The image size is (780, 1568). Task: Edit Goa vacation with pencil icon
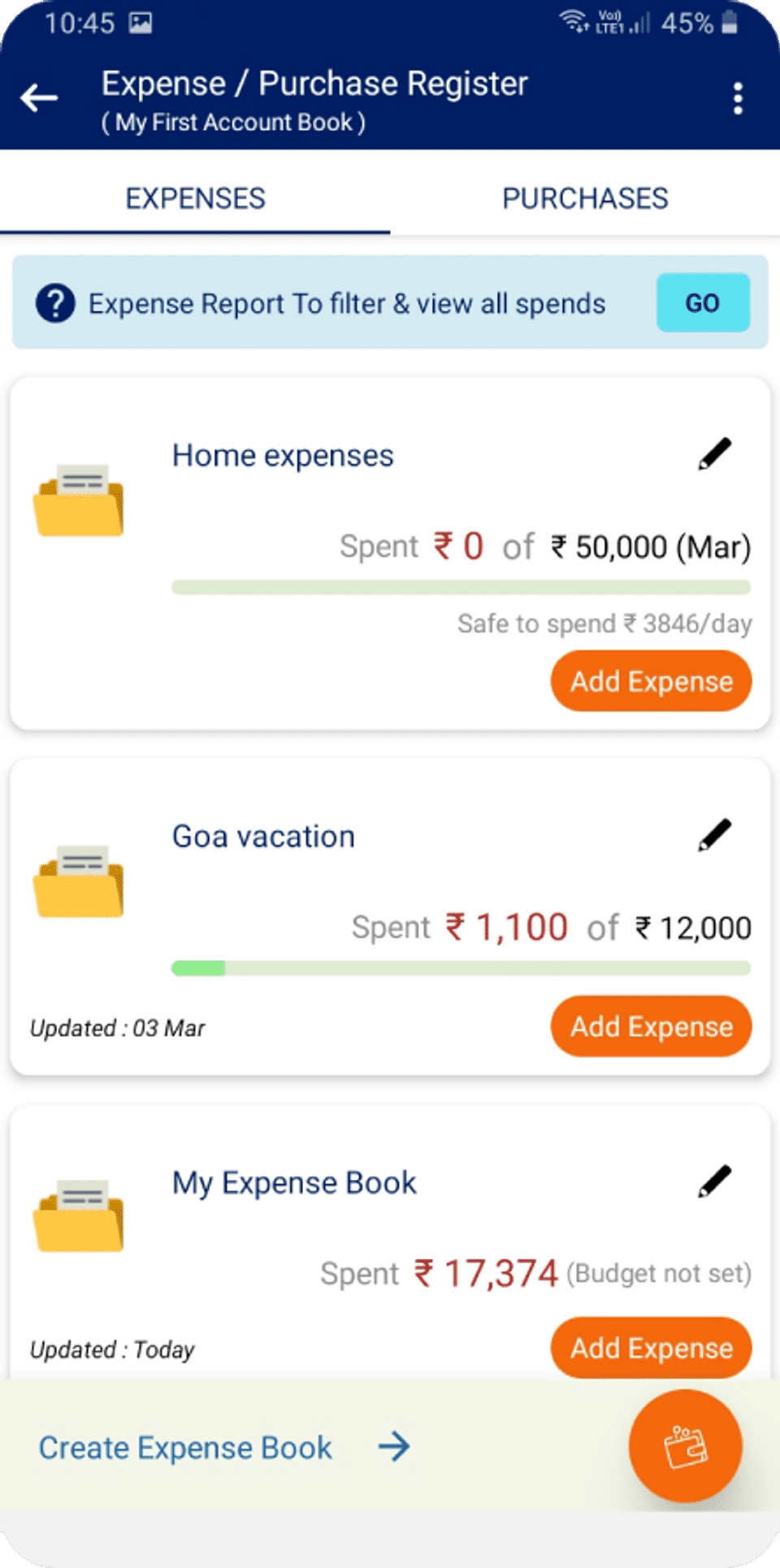pos(715,835)
